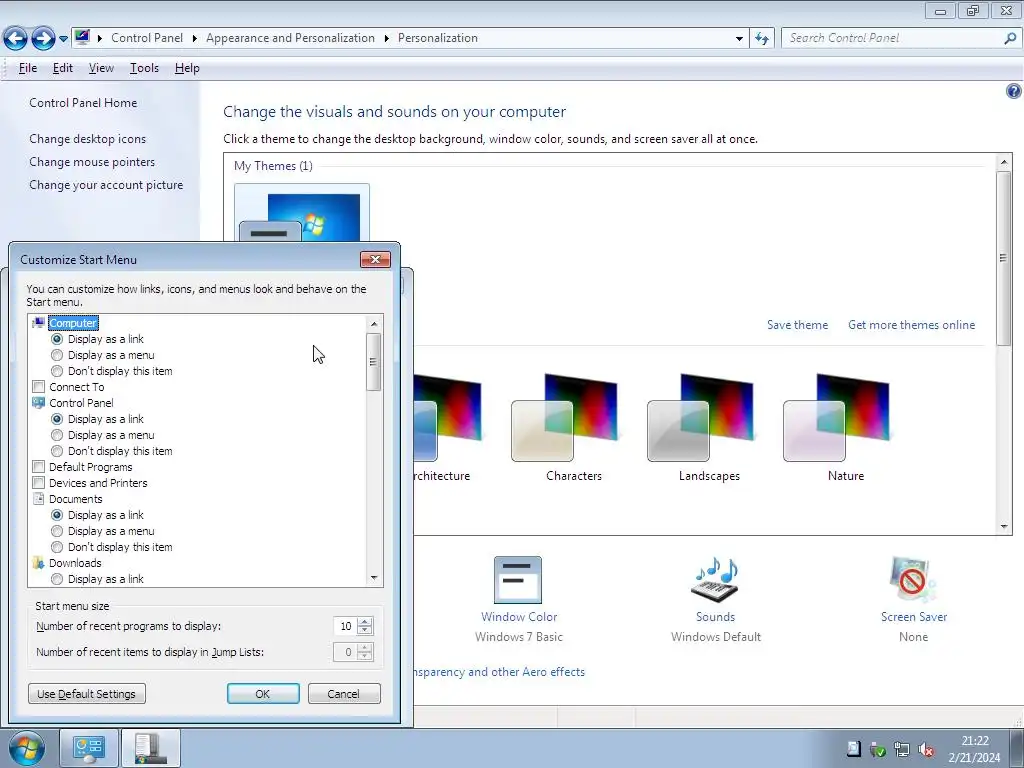Open Control Panel taskbar button
This screenshot has height=768, width=1024.
(89, 748)
